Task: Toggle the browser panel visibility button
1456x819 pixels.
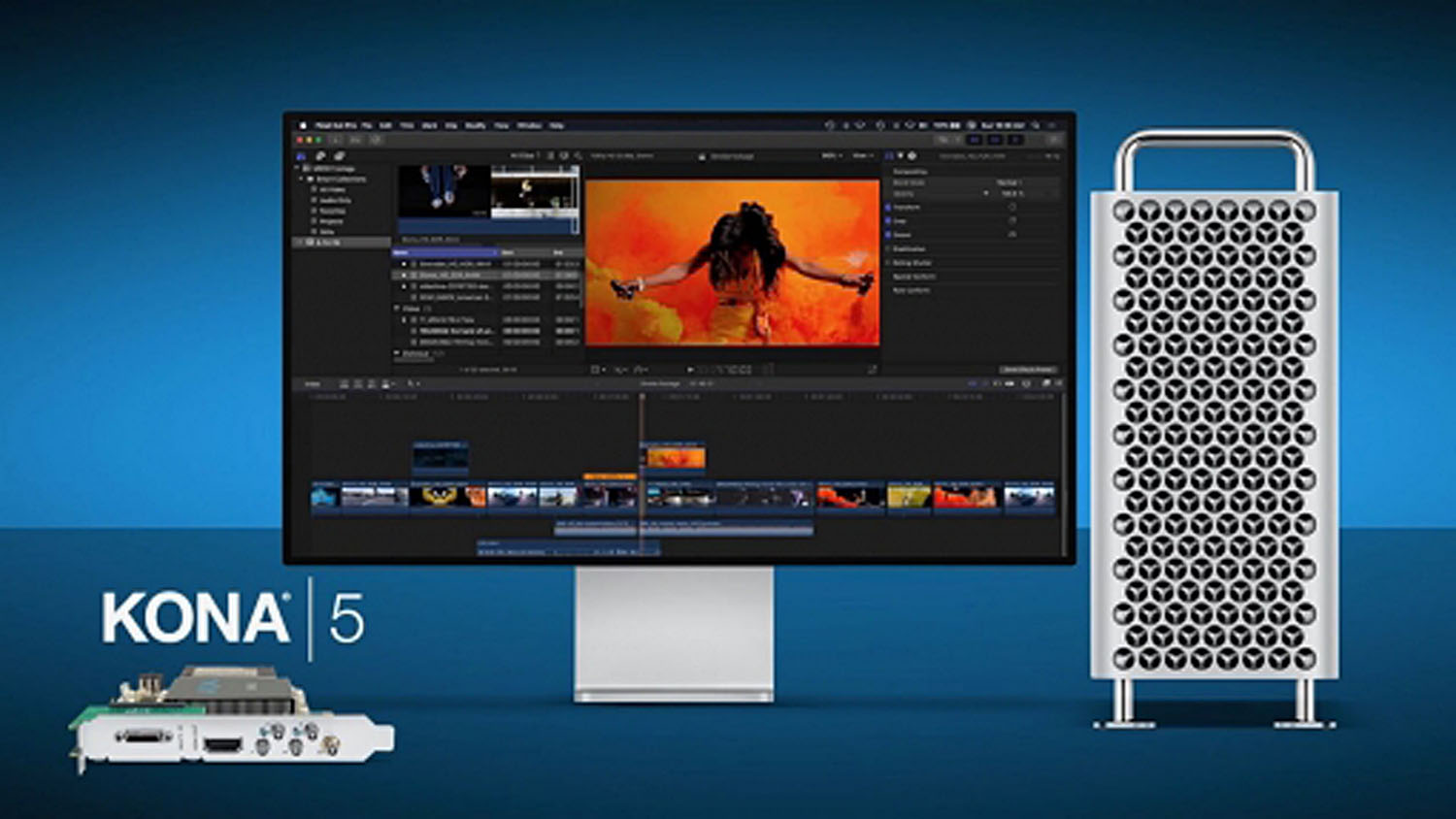Action: 975,140
